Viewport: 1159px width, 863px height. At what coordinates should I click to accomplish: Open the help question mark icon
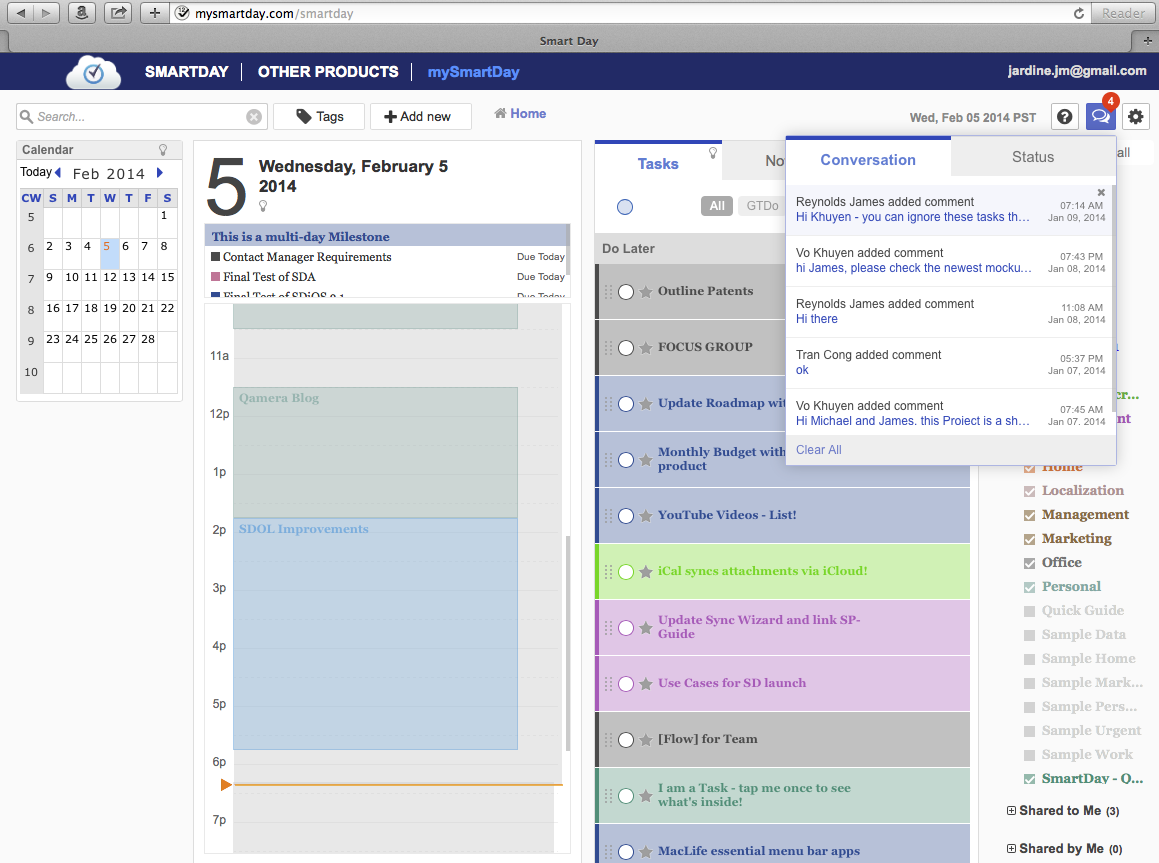(1064, 117)
